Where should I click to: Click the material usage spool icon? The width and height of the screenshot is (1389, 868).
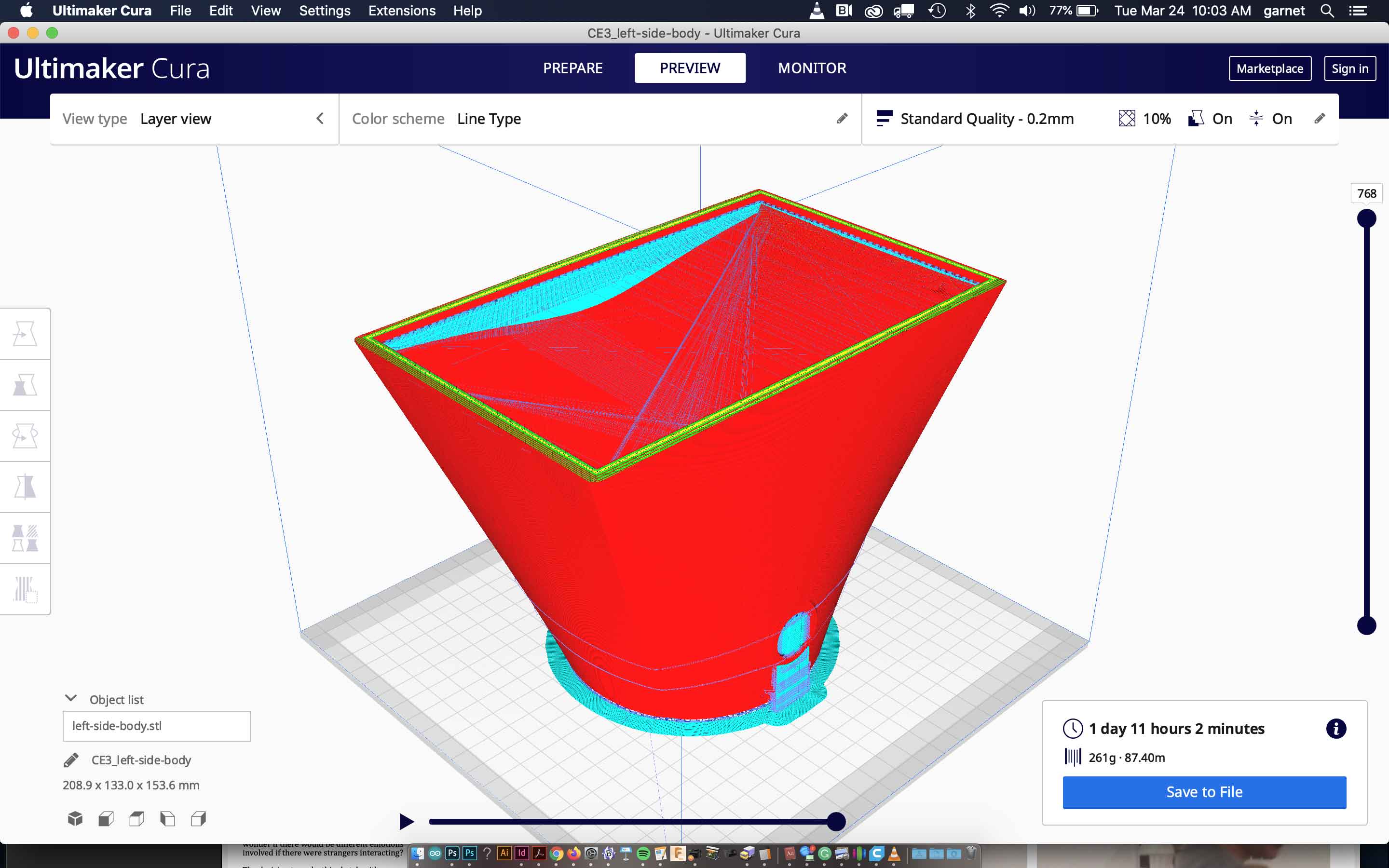tap(1073, 757)
